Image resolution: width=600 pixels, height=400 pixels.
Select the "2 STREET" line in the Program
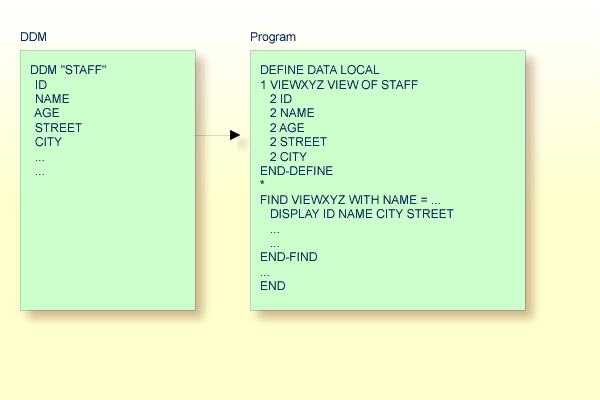298,142
